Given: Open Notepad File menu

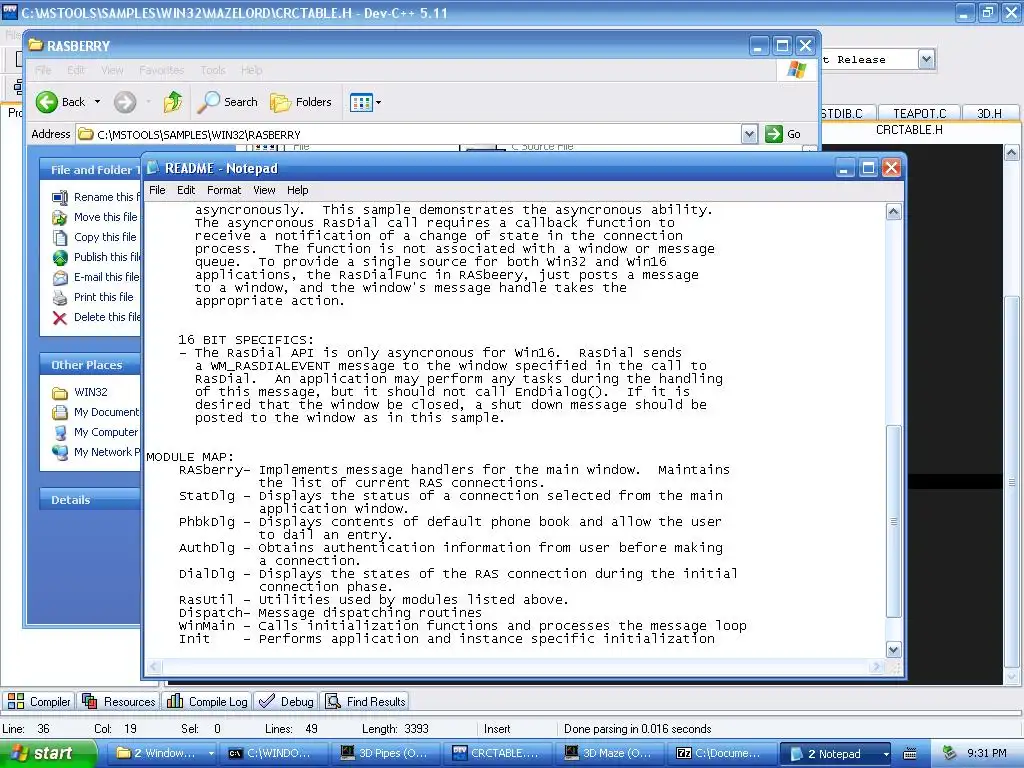Looking at the screenshot, I should 157,190.
